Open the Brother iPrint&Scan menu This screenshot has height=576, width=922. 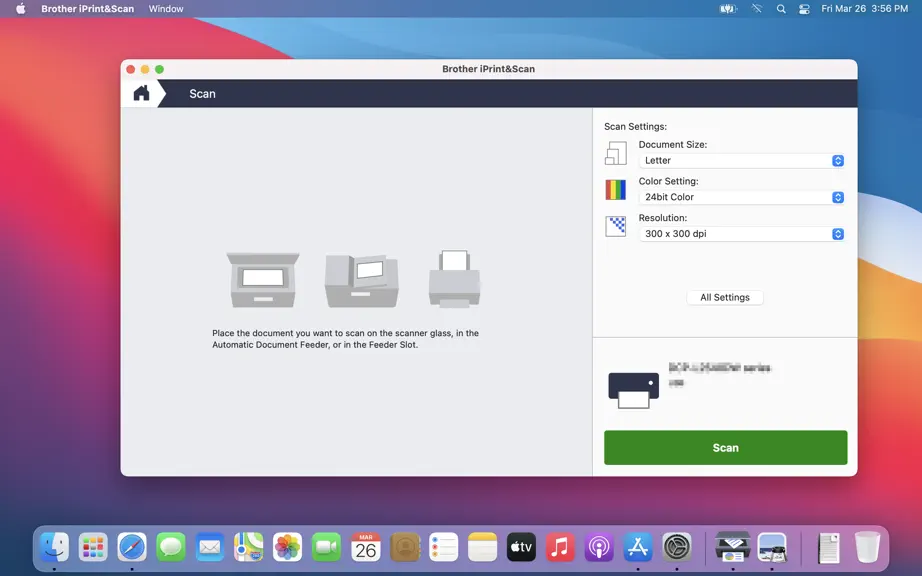(88, 9)
